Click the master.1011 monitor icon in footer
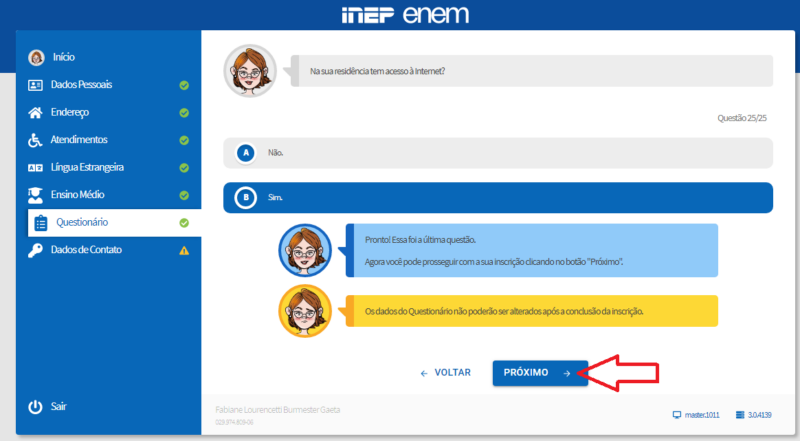 point(677,414)
